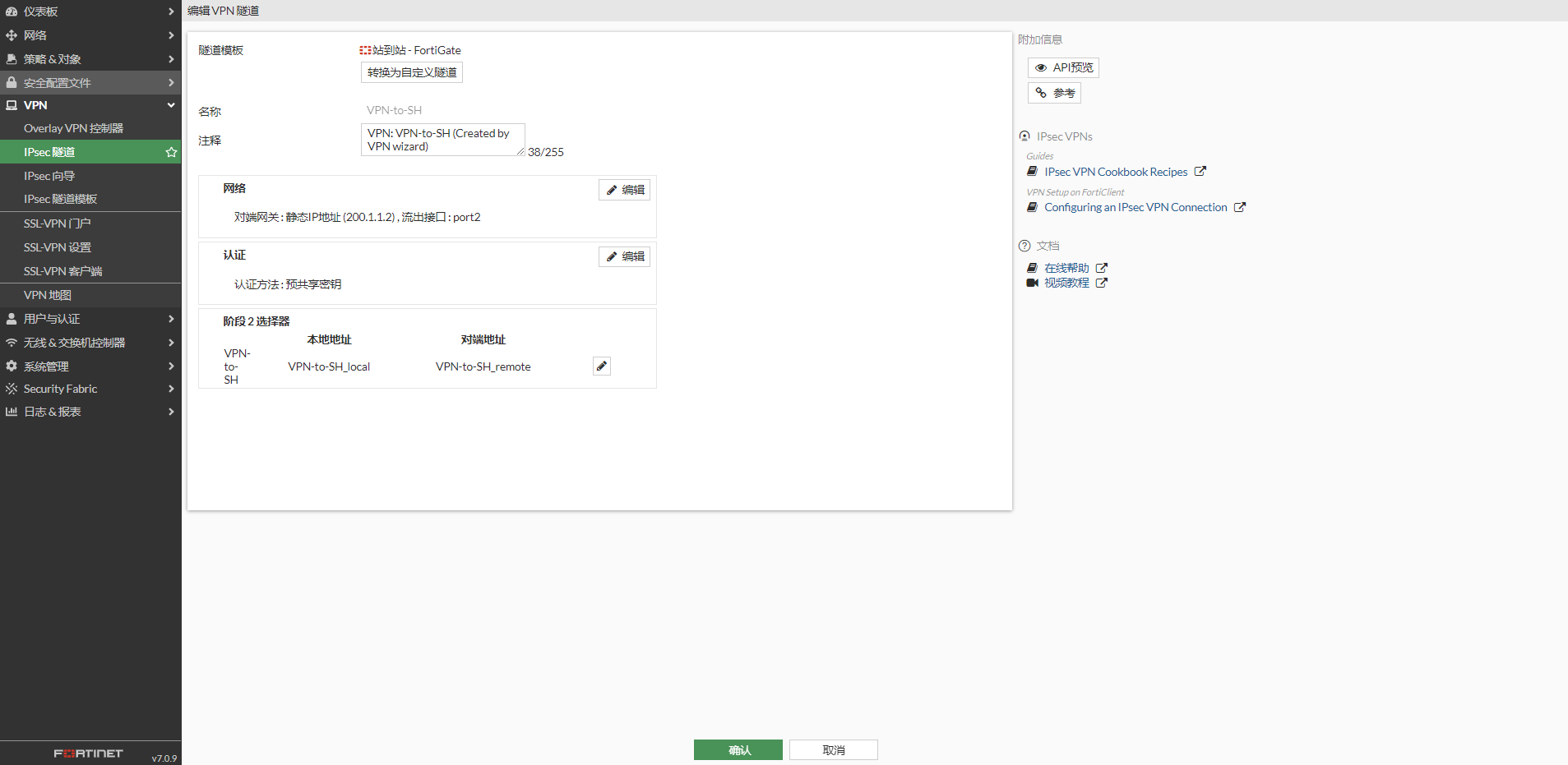
Task: Go to SSL-VPN 设置 page
Action: pos(58,247)
